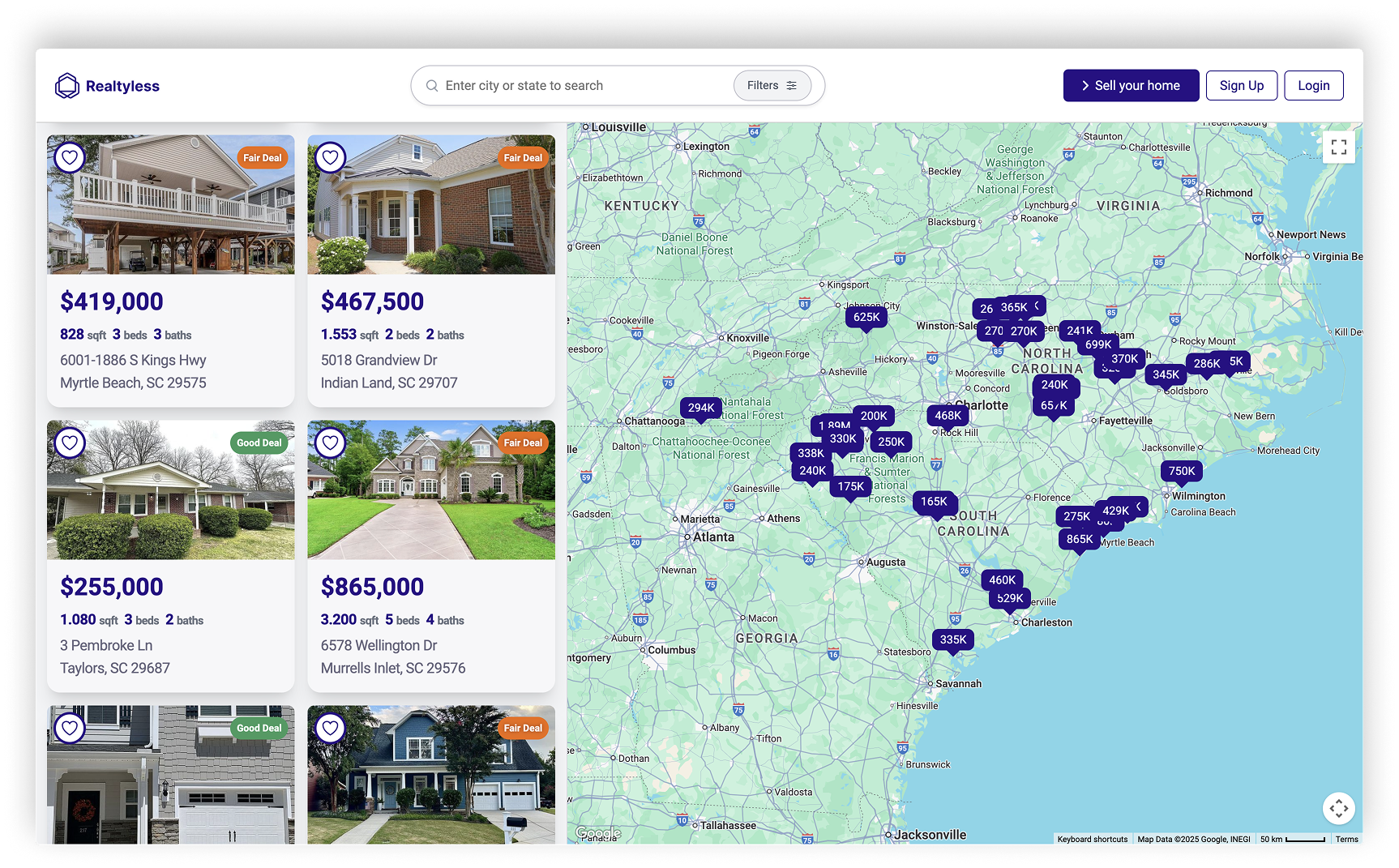Select the 330K map price marker
Screen dimensions: 1399x868
click(x=843, y=439)
